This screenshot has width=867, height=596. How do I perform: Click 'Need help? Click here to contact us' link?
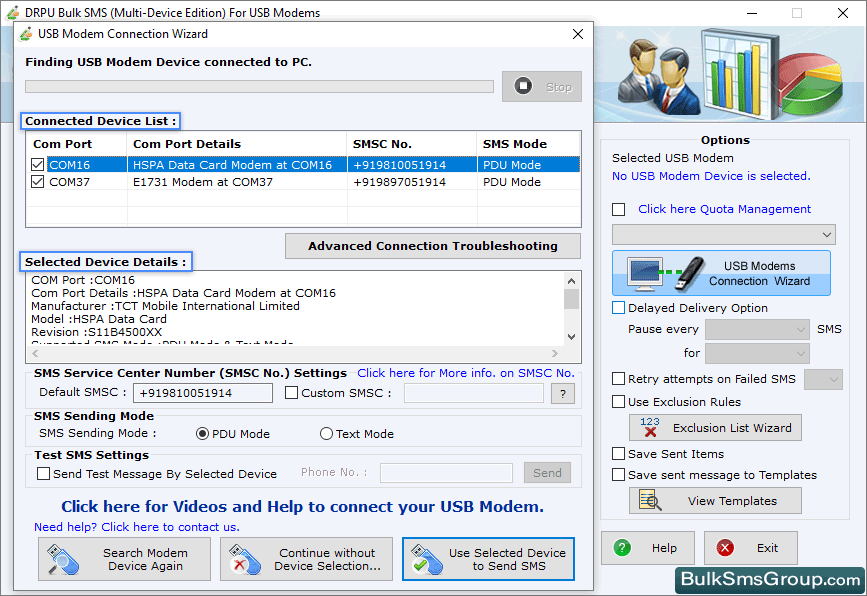(x=137, y=527)
